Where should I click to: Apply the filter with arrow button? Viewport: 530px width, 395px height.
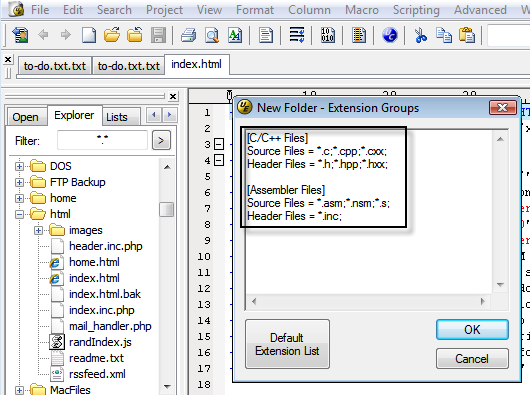click(161, 140)
